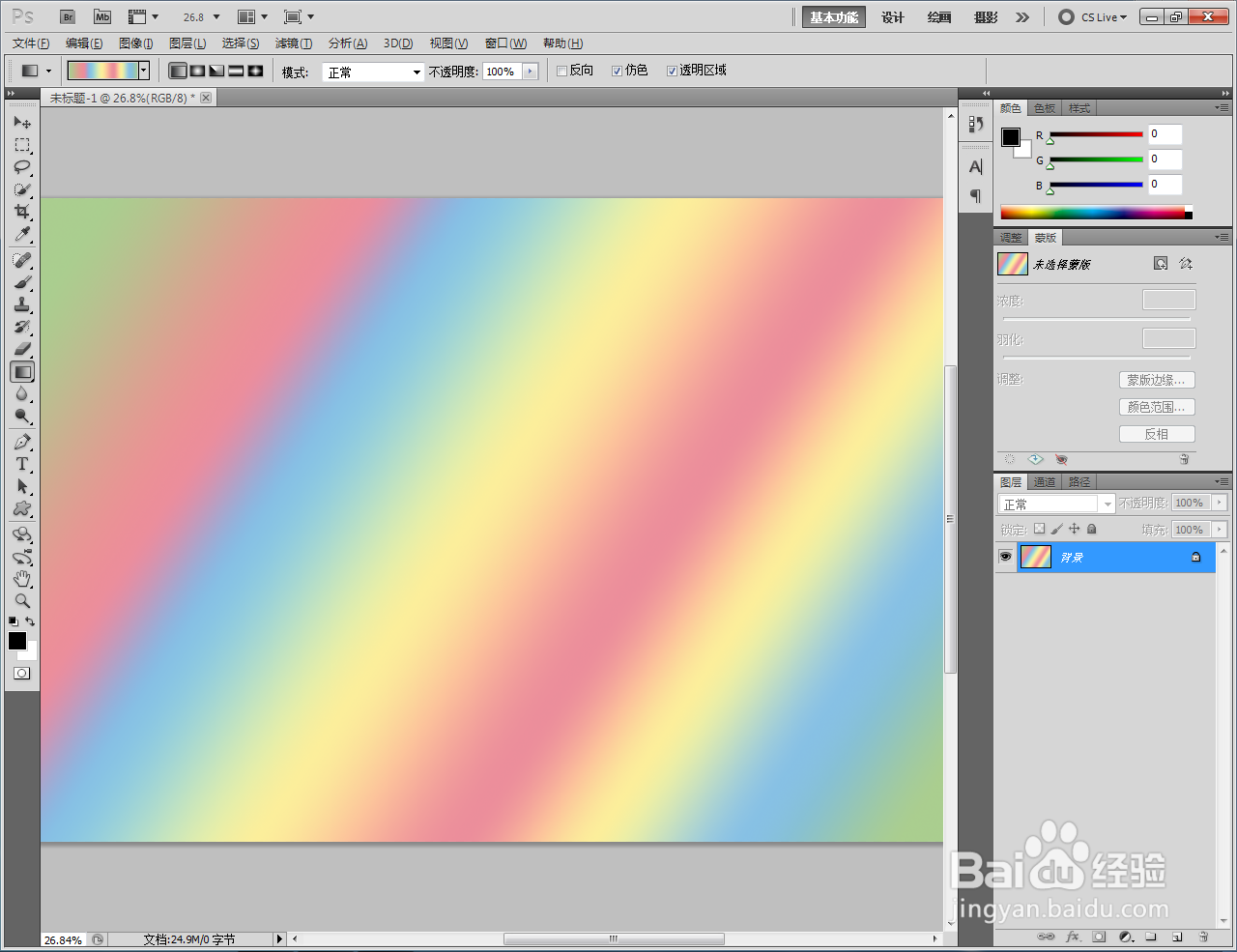
Task: Launch Adobe Bridge from the top bar
Action: 68,16
